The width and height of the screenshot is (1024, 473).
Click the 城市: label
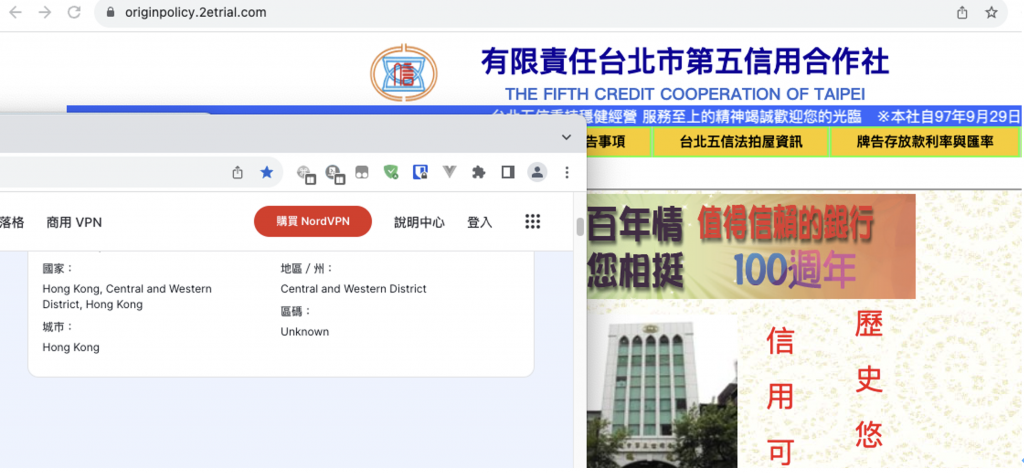tap(58, 327)
